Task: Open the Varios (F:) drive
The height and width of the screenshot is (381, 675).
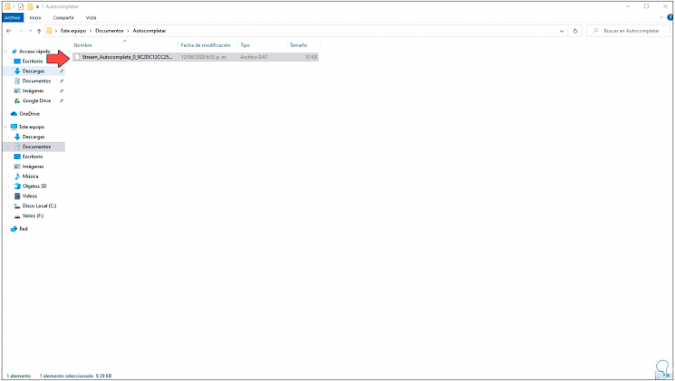Action: (x=33, y=216)
